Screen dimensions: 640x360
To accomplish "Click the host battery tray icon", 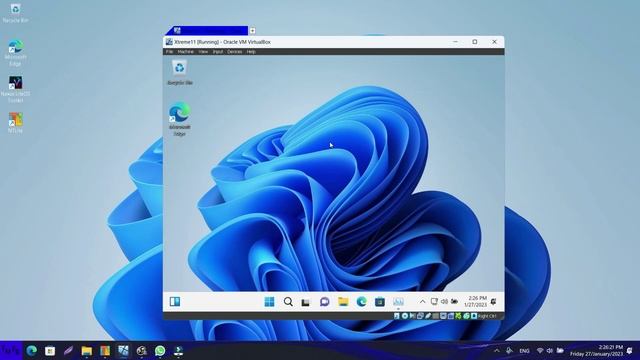I will 560,351.
